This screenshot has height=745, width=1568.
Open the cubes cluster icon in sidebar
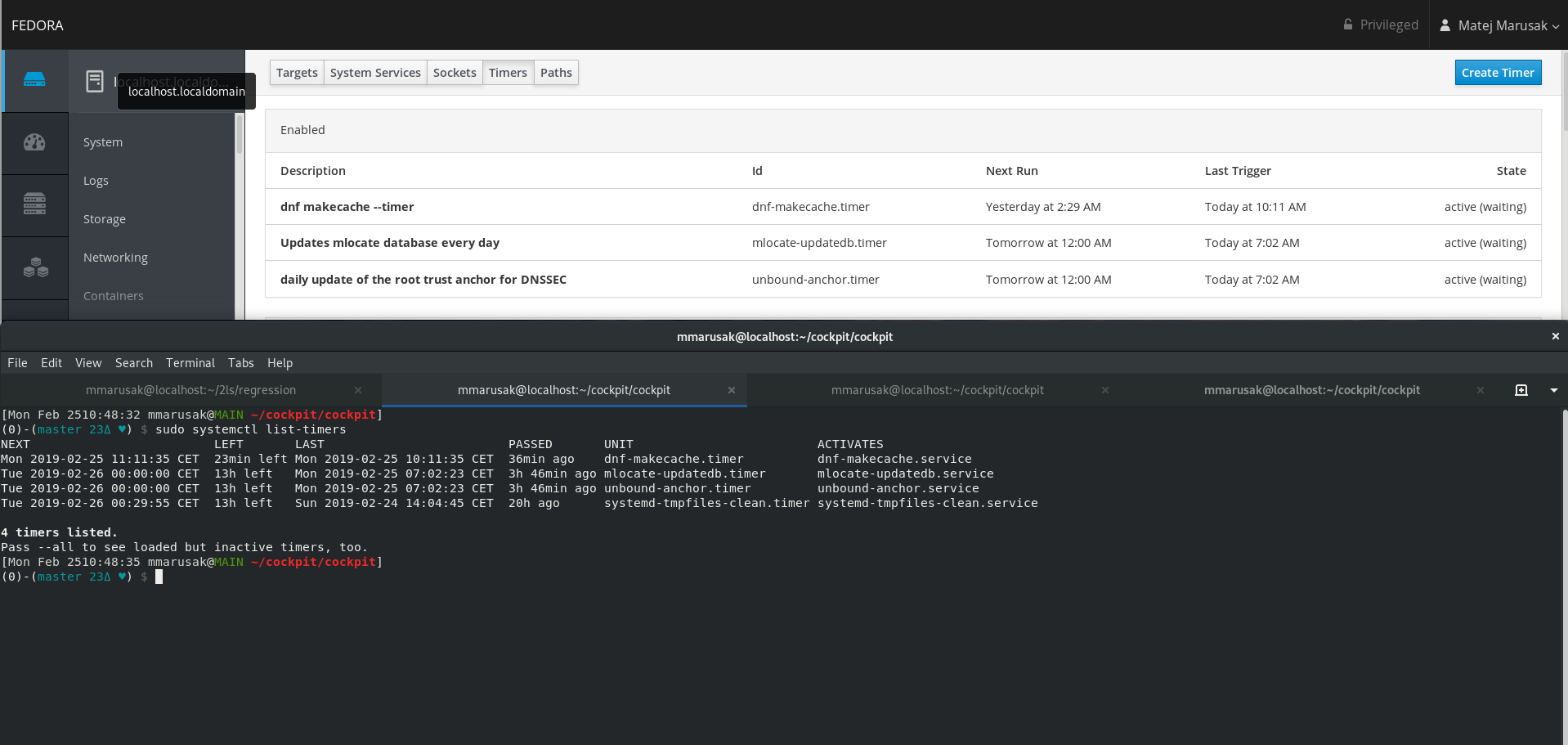click(35, 267)
